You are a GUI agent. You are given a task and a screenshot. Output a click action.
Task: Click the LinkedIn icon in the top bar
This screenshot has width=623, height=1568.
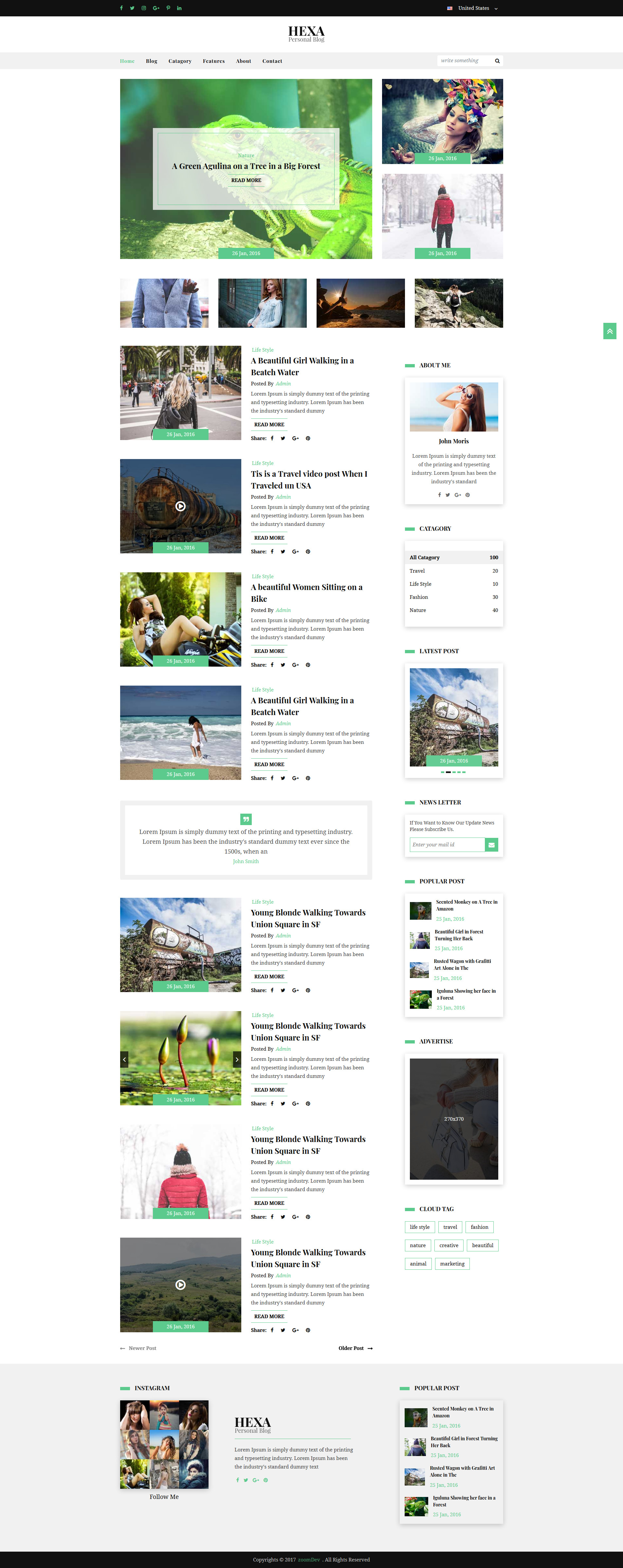coord(179,8)
